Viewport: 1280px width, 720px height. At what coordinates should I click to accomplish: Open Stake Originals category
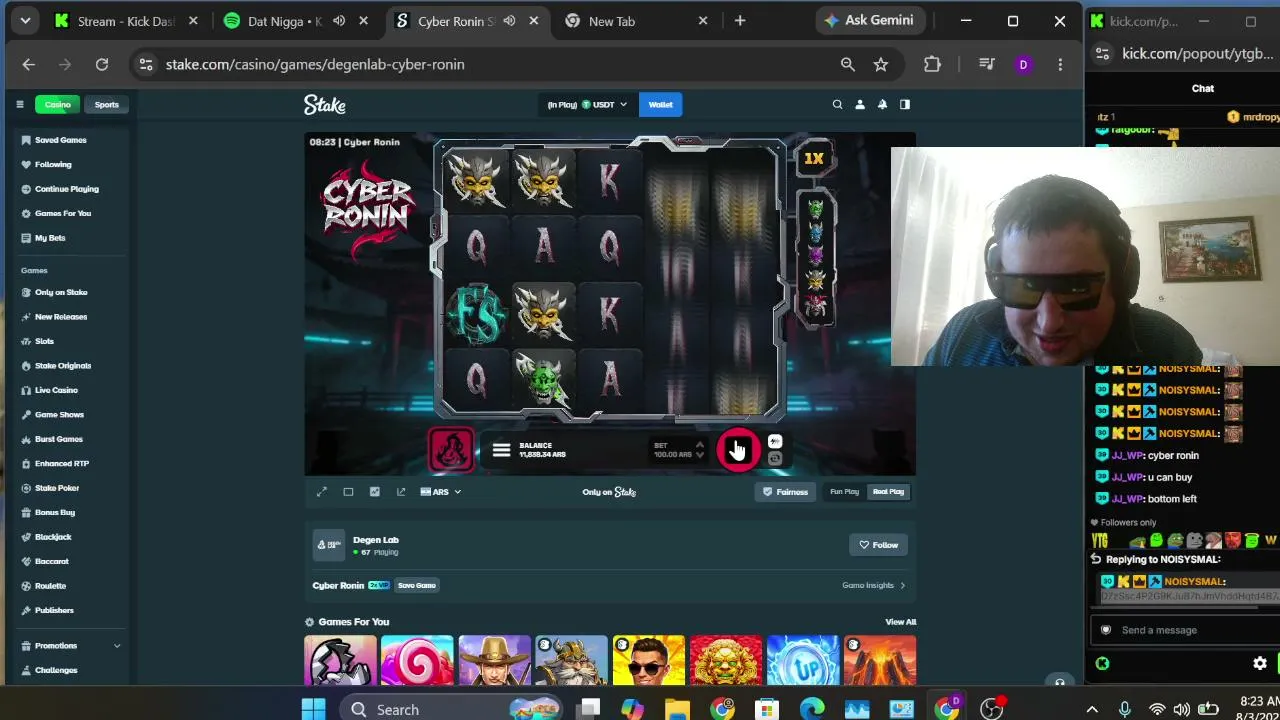62,366
